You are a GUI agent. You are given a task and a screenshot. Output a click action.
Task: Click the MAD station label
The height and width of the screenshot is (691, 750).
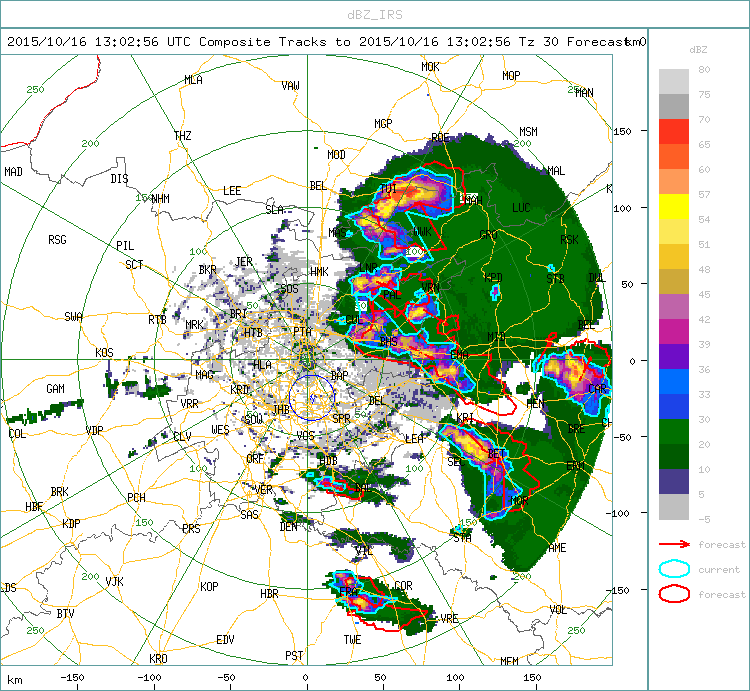tap(13, 171)
